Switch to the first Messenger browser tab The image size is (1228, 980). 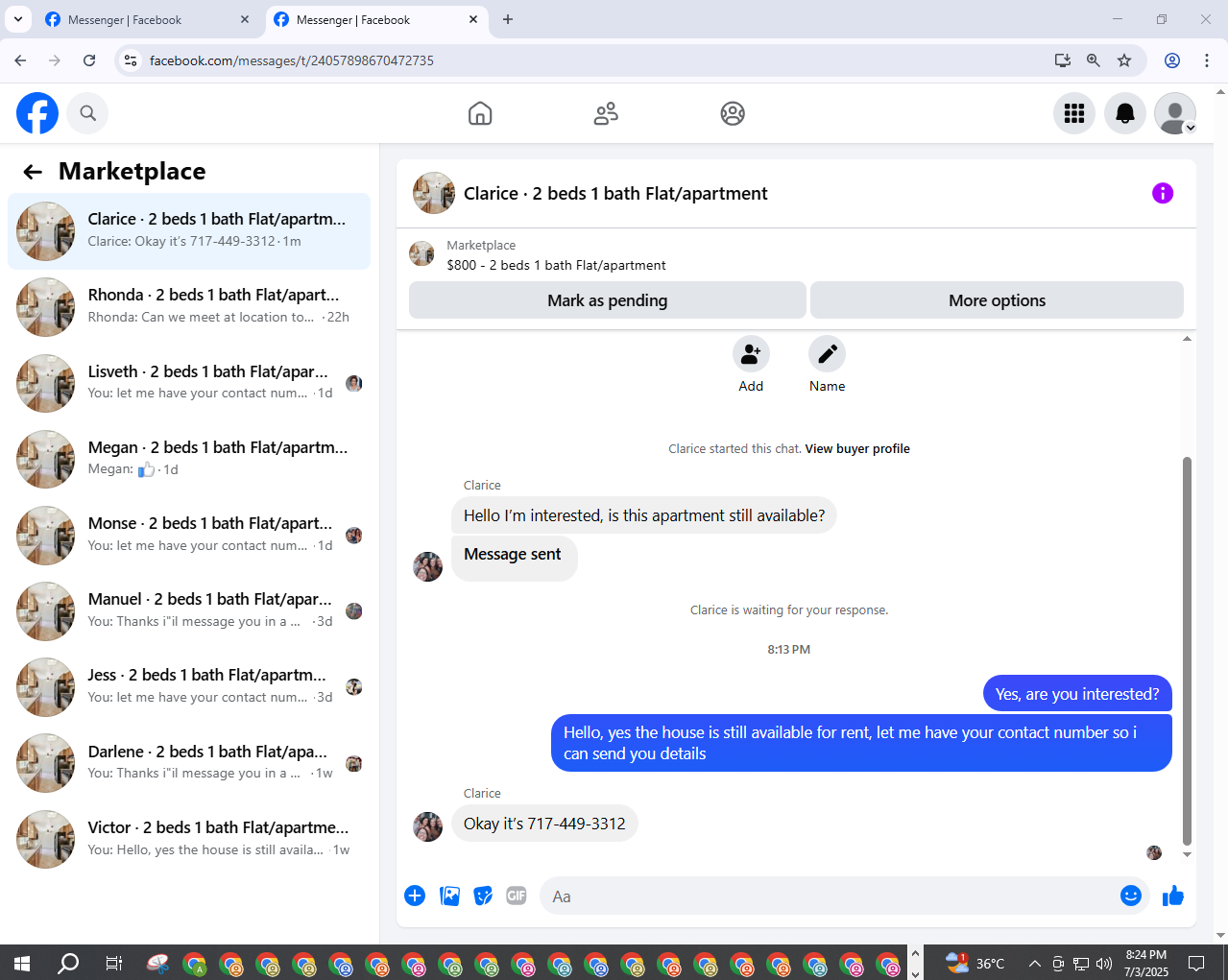[147, 19]
